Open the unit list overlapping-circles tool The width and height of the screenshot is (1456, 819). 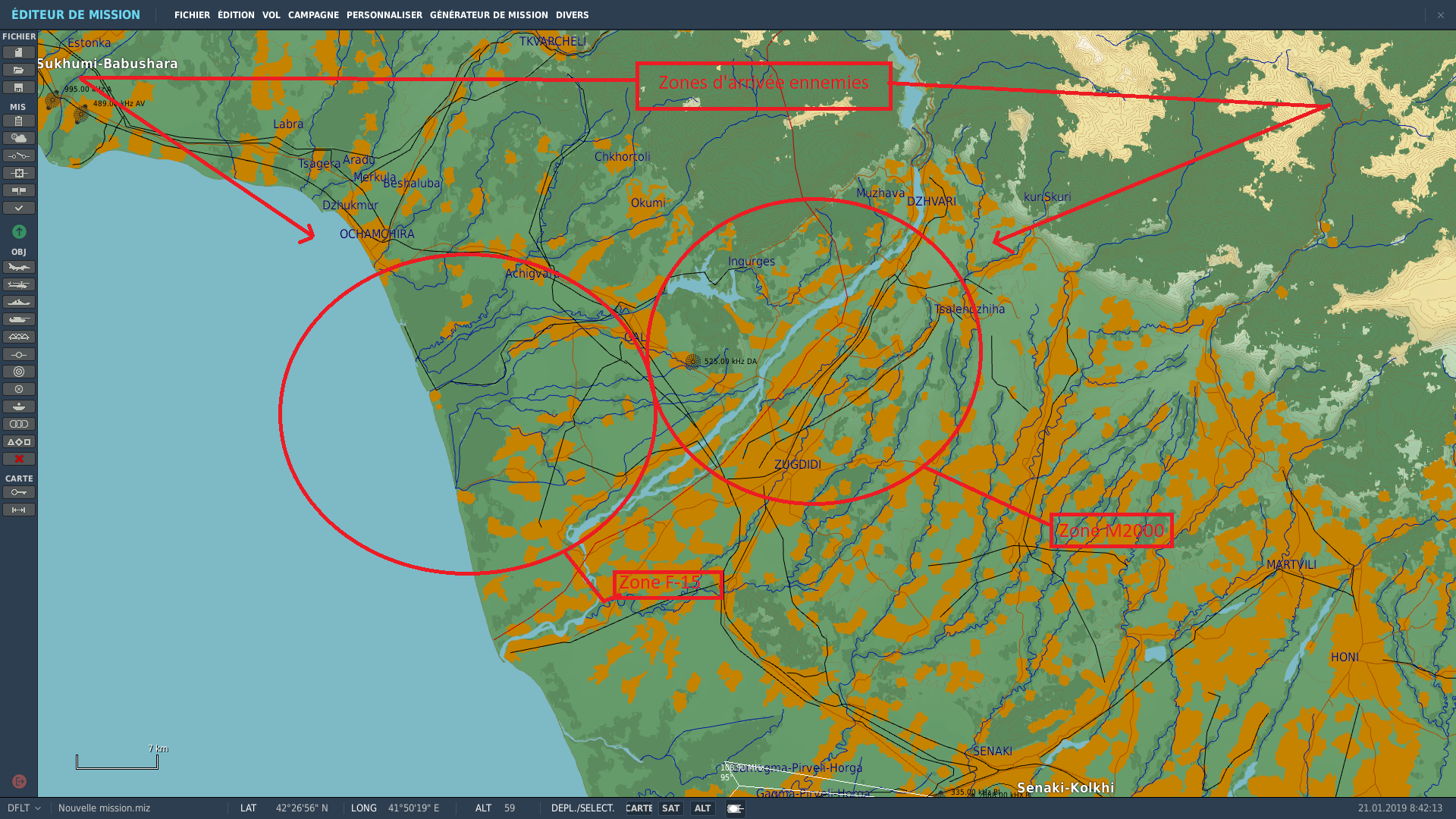[19, 424]
